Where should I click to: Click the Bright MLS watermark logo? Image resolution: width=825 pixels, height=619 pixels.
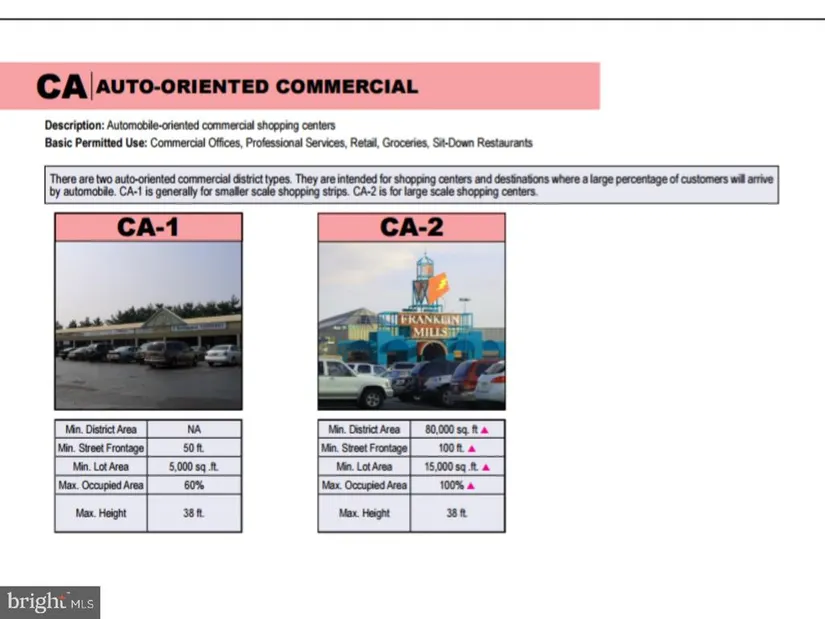tap(50, 601)
